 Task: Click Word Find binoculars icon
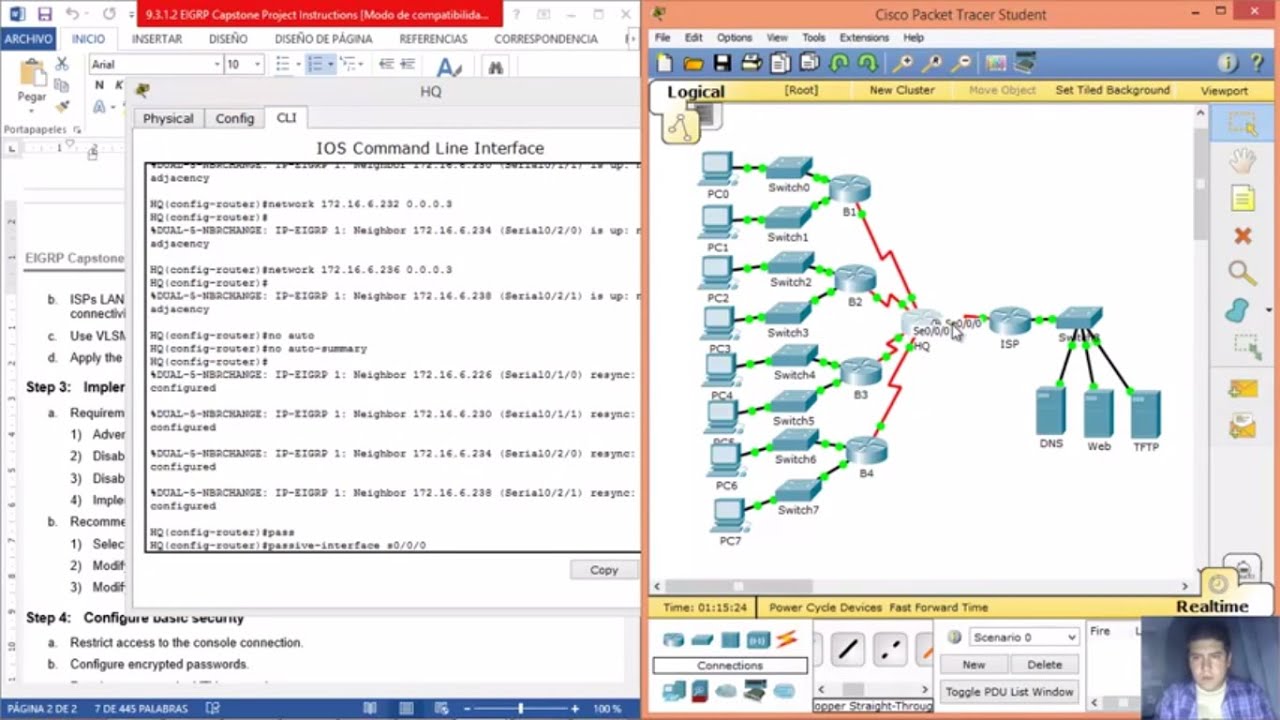[x=495, y=67]
